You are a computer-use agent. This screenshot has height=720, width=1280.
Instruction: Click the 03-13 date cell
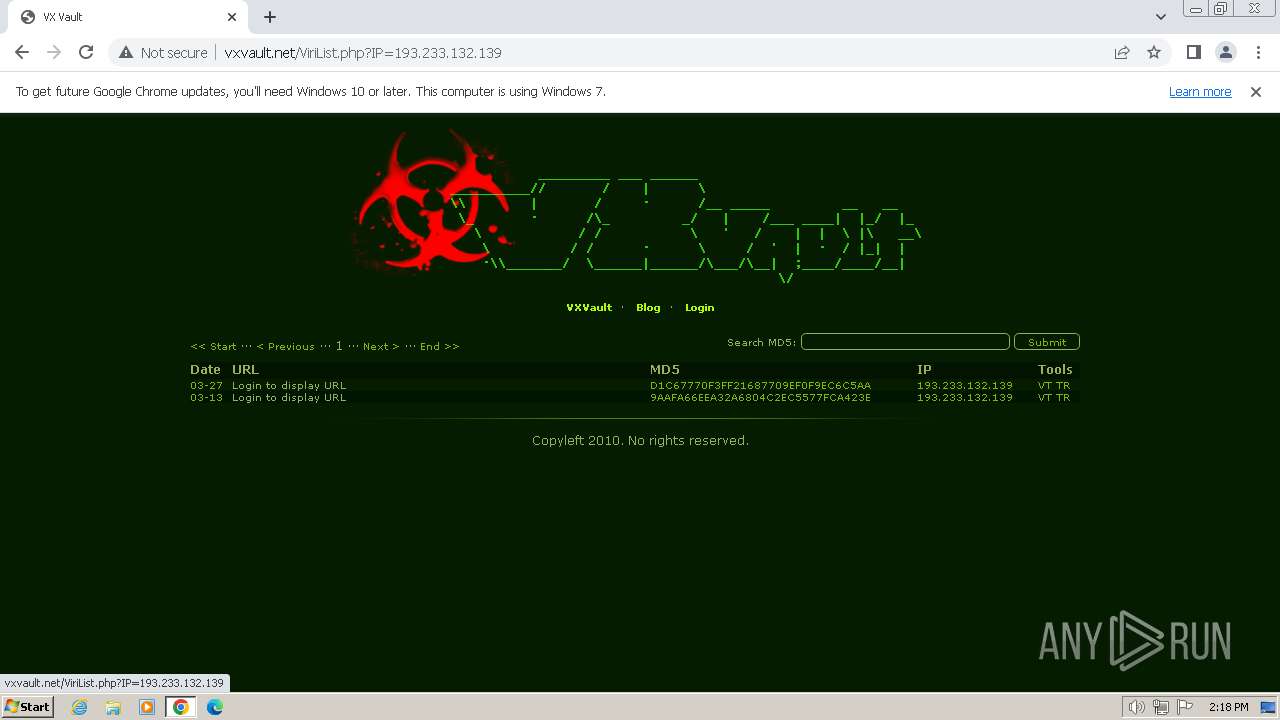click(207, 398)
